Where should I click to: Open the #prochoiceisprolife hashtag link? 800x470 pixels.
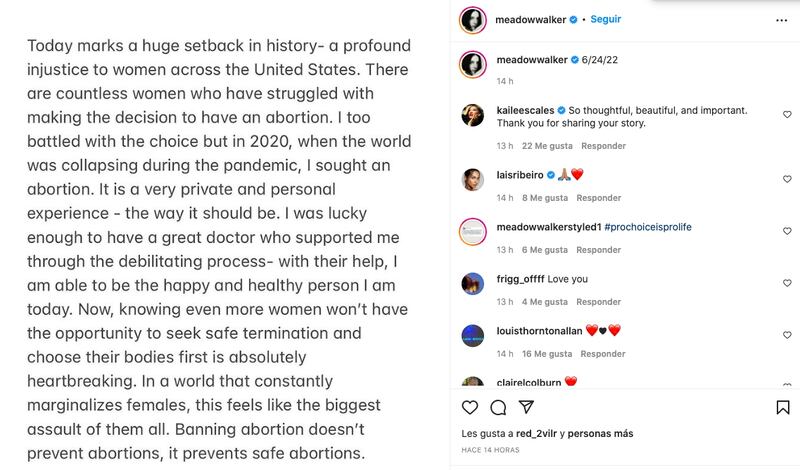[648, 227]
